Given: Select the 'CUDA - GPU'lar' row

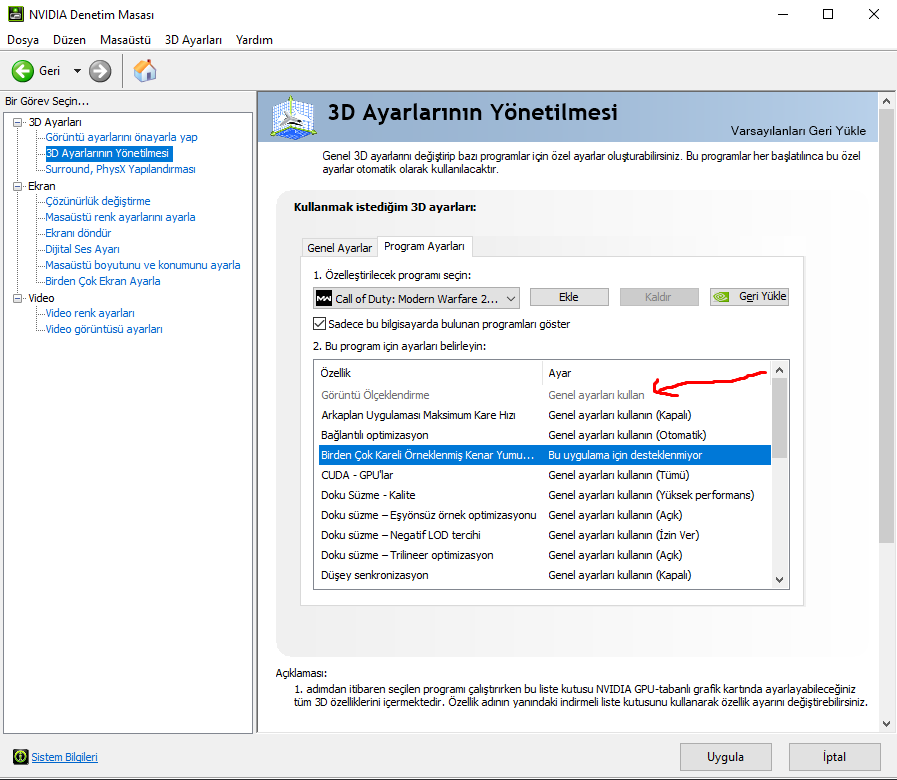Looking at the screenshot, I should pos(545,475).
